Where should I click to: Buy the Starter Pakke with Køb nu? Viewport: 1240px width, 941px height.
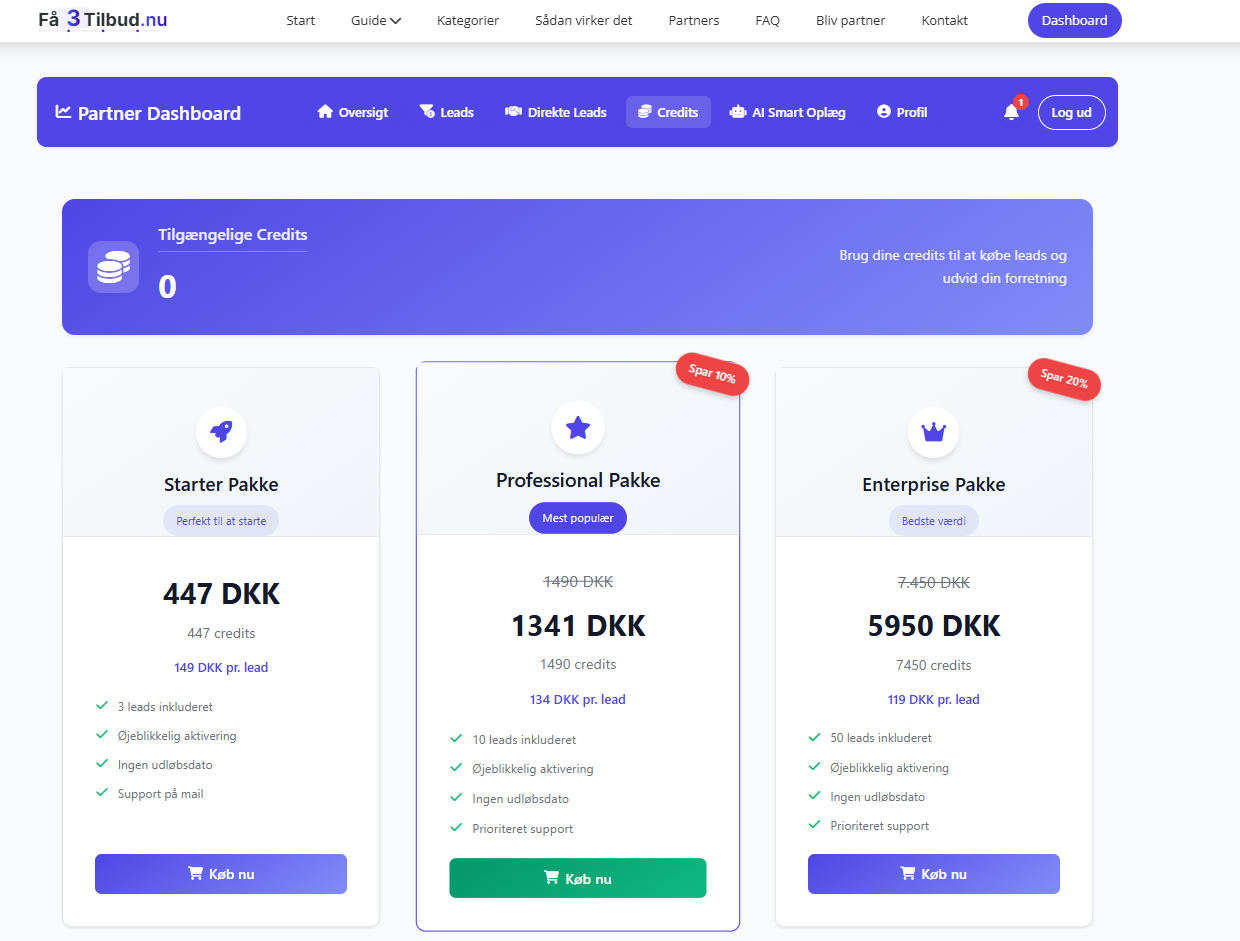pyautogui.click(x=221, y=874)
